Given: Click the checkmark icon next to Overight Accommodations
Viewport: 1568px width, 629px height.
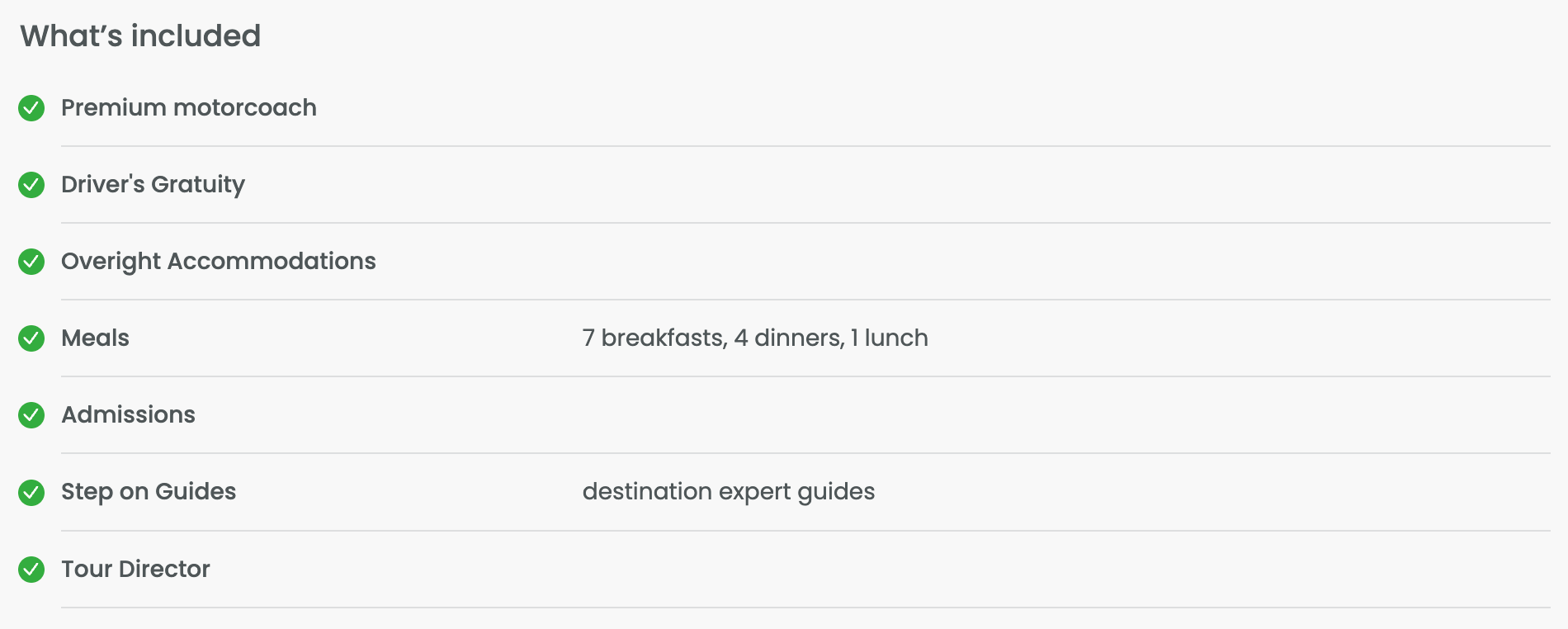Looking at the screenshot, I should 31,262.
